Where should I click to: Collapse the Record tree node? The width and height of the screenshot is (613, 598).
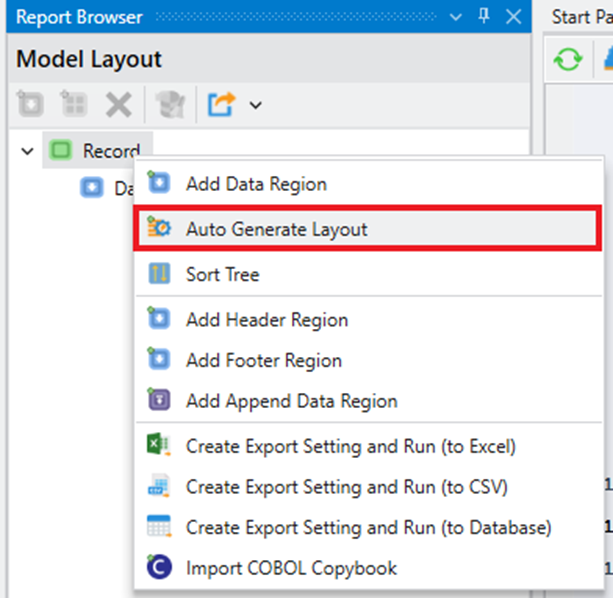point(27,151)
